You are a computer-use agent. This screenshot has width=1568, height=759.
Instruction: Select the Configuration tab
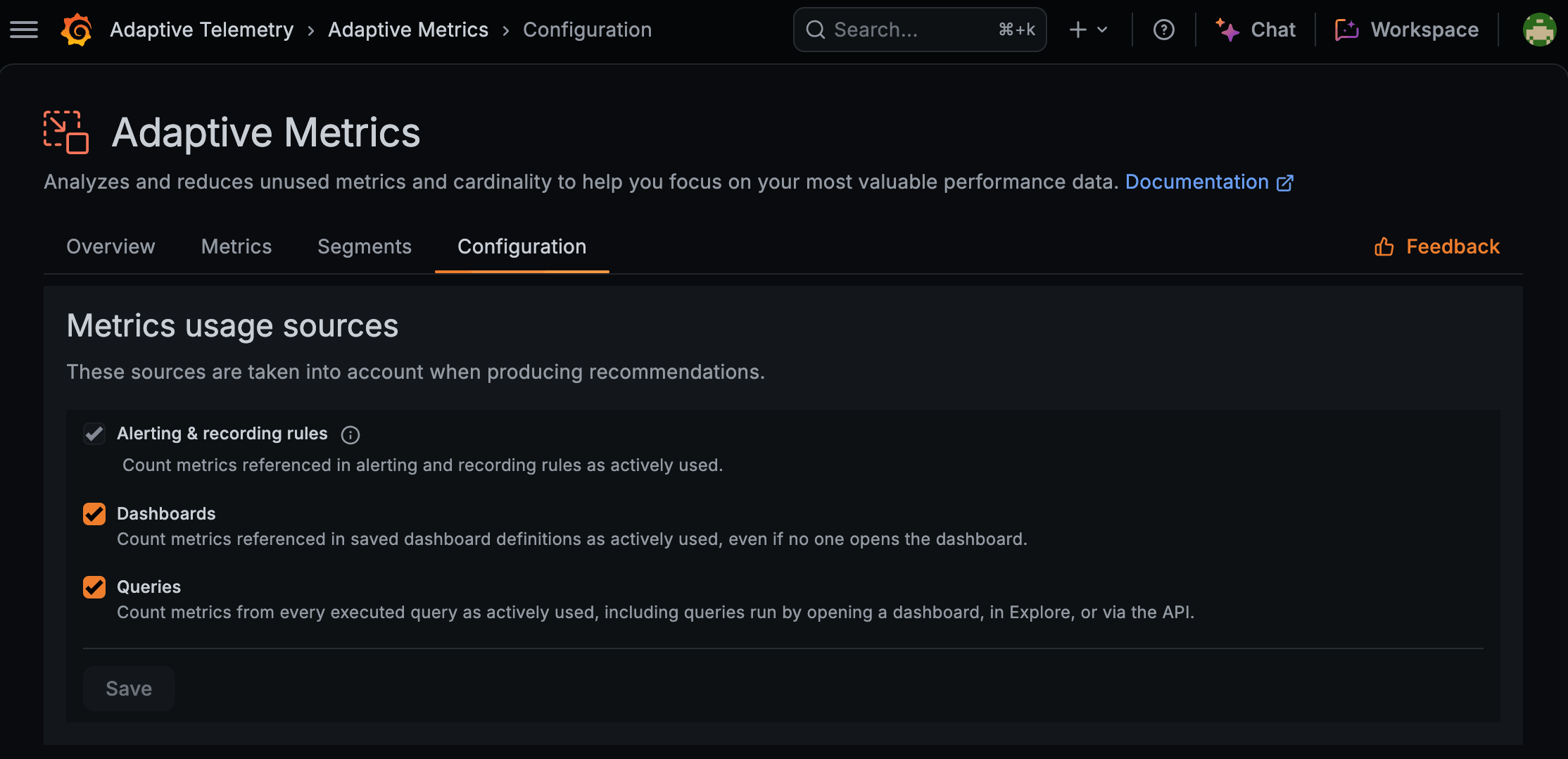(522, 246)
